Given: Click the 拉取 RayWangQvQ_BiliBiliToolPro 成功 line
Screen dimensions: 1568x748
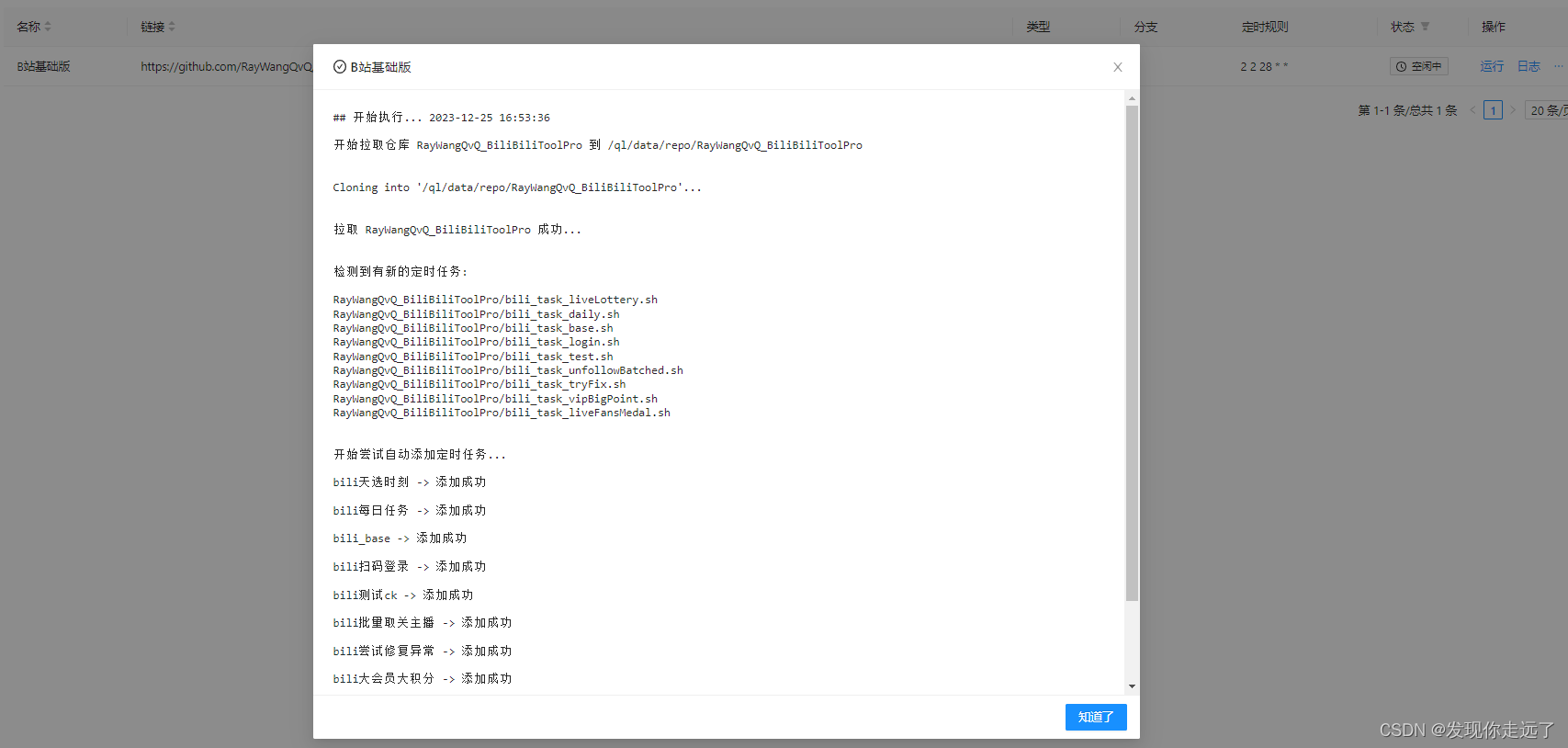Looking at the screenshot, I should click(457, 230).
